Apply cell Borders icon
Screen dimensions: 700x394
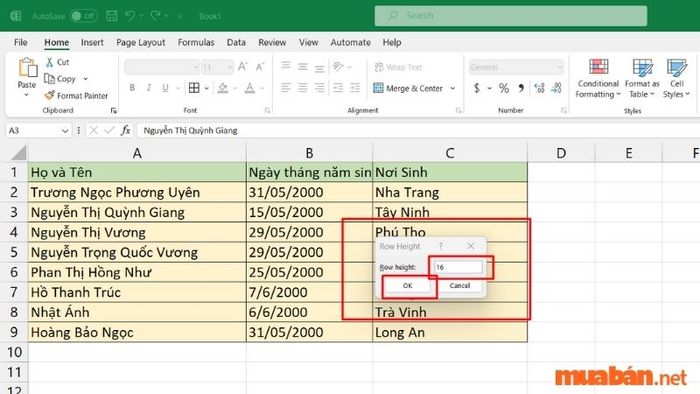tap(194, 88)
